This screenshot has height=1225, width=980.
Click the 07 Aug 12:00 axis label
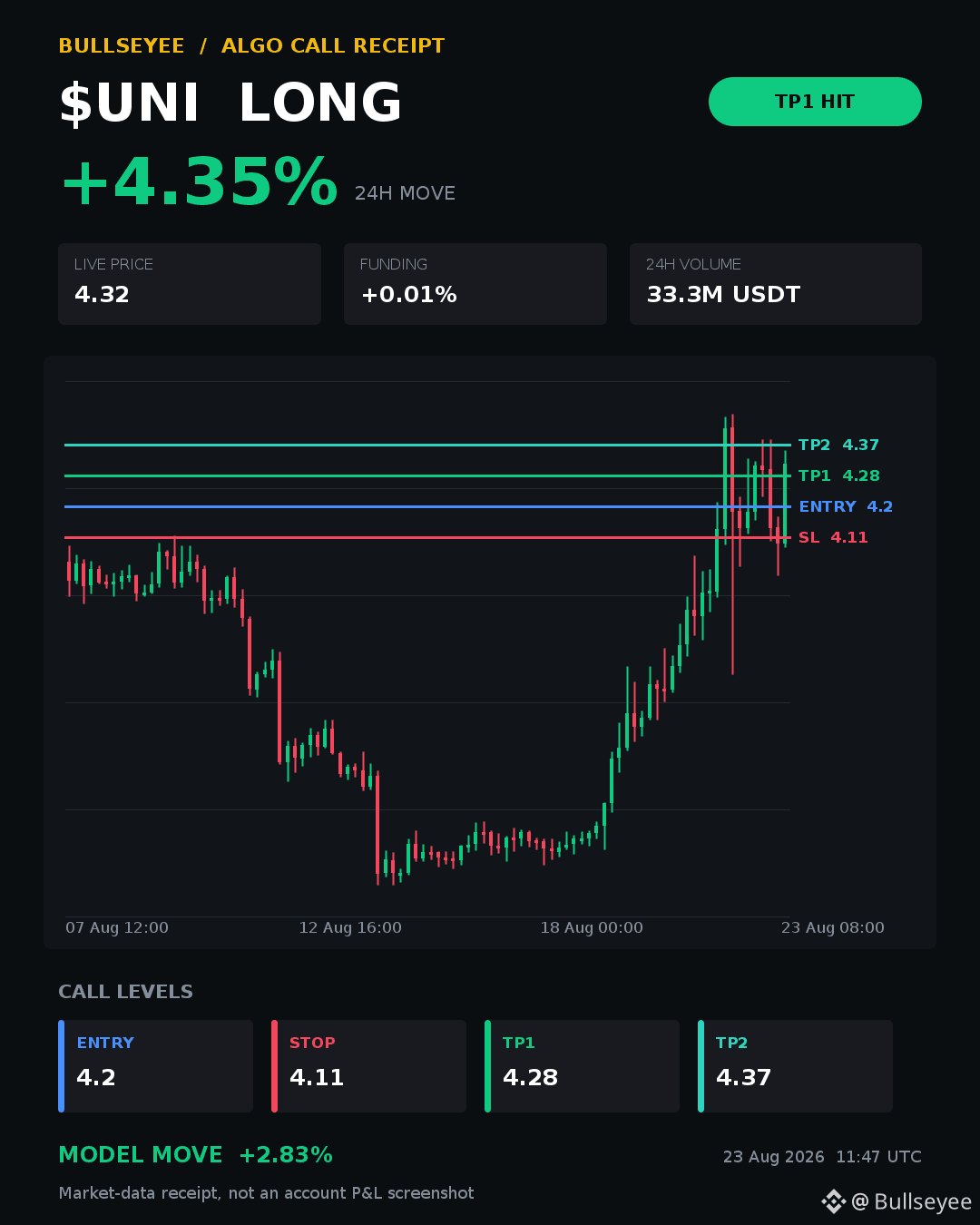tap(117, 927)
